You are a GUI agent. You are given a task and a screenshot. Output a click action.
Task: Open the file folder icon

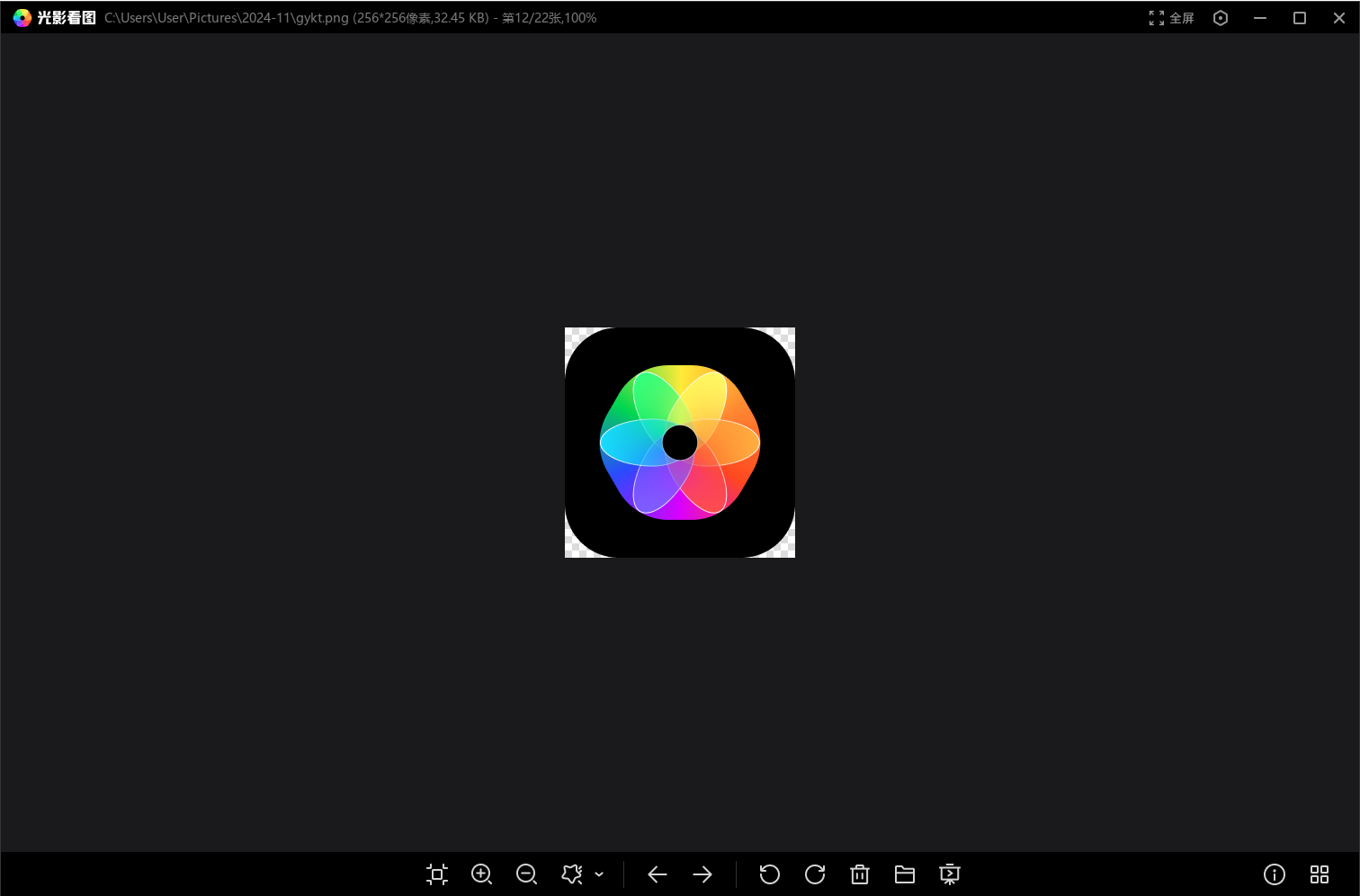click(905, 874)
